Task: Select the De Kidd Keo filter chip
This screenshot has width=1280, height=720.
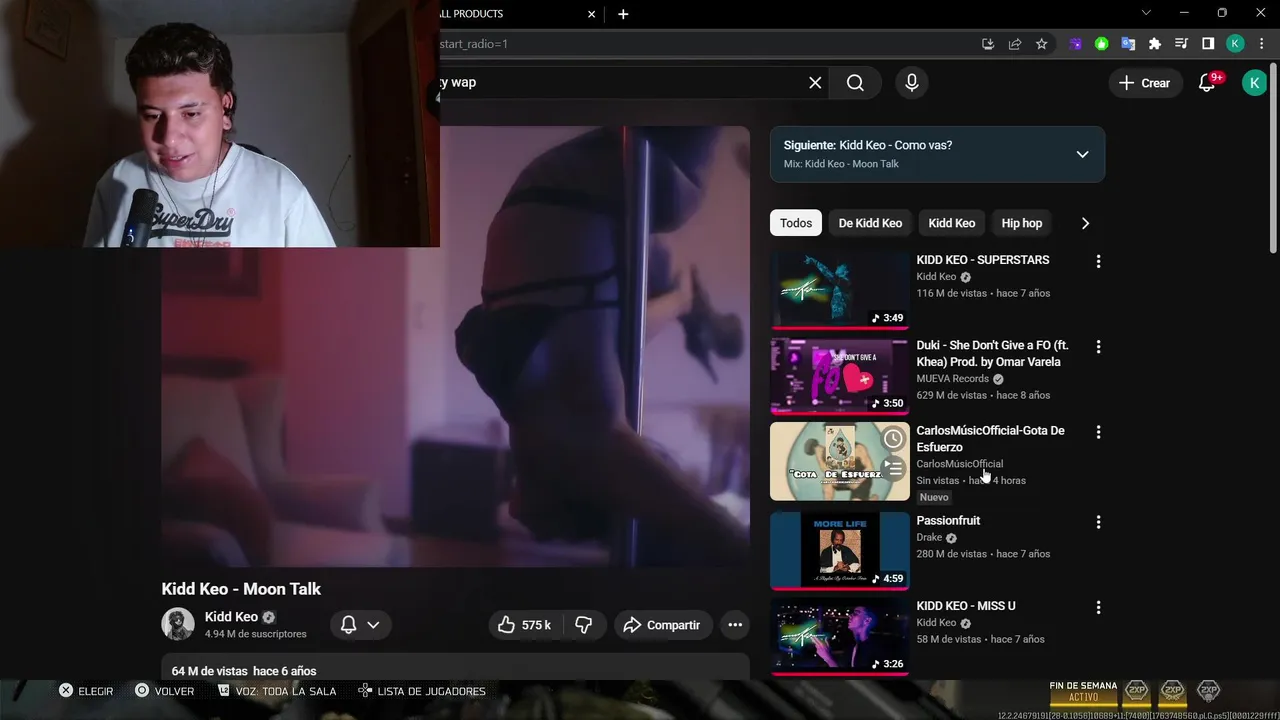Action: click(x=870, y=223)
